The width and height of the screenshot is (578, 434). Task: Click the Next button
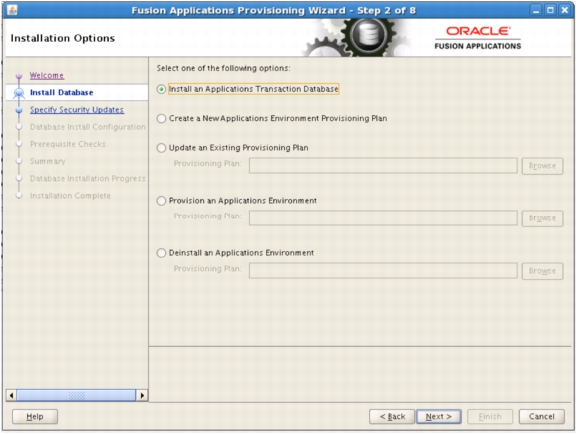439,417
